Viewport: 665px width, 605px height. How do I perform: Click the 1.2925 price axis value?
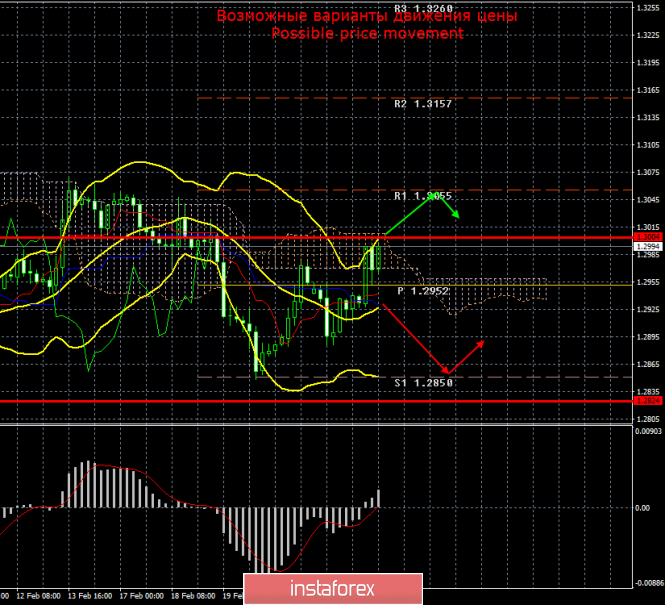coord(648,309)
